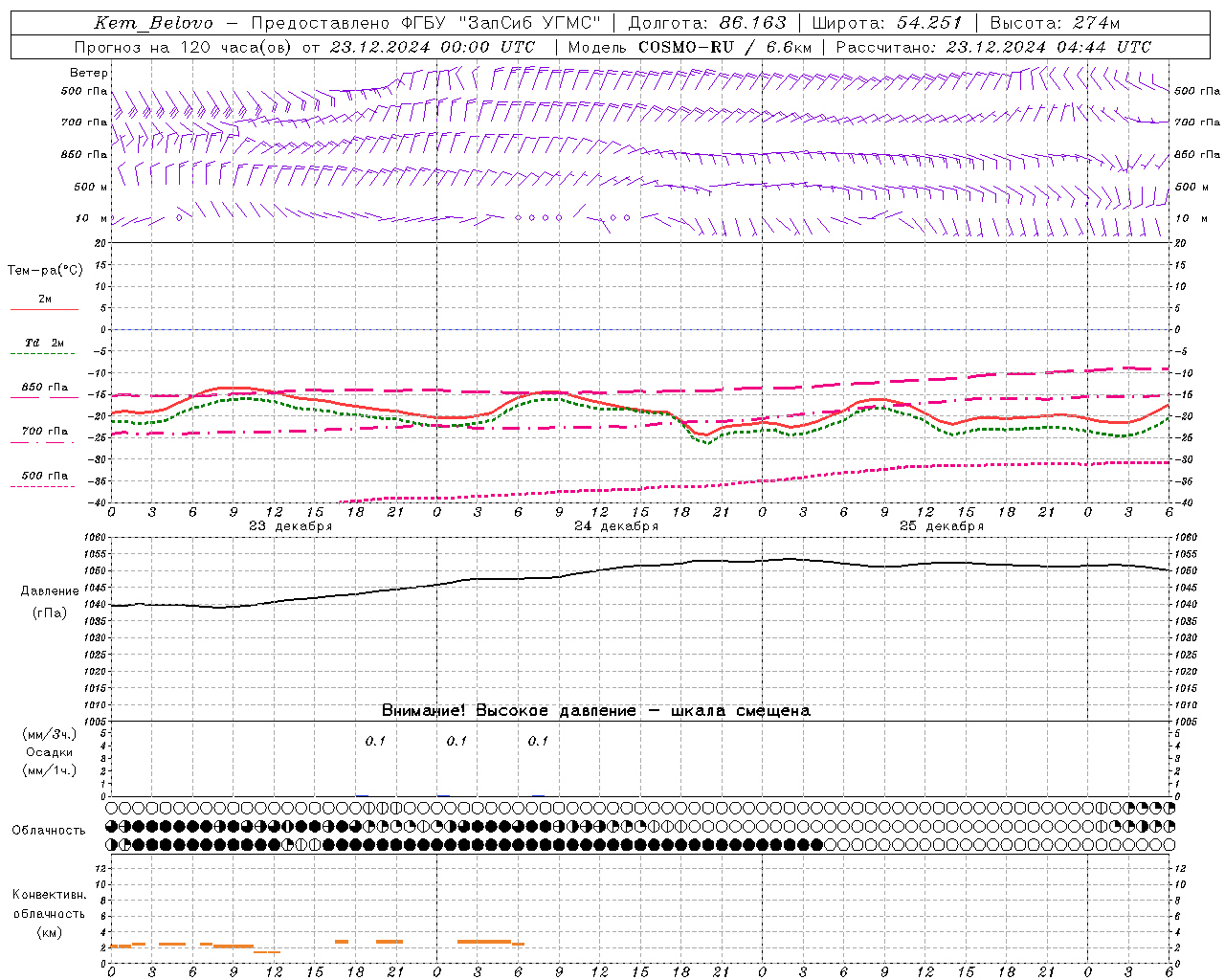Click the '500 гПа' temperature legend dashed line

[43, 487]
